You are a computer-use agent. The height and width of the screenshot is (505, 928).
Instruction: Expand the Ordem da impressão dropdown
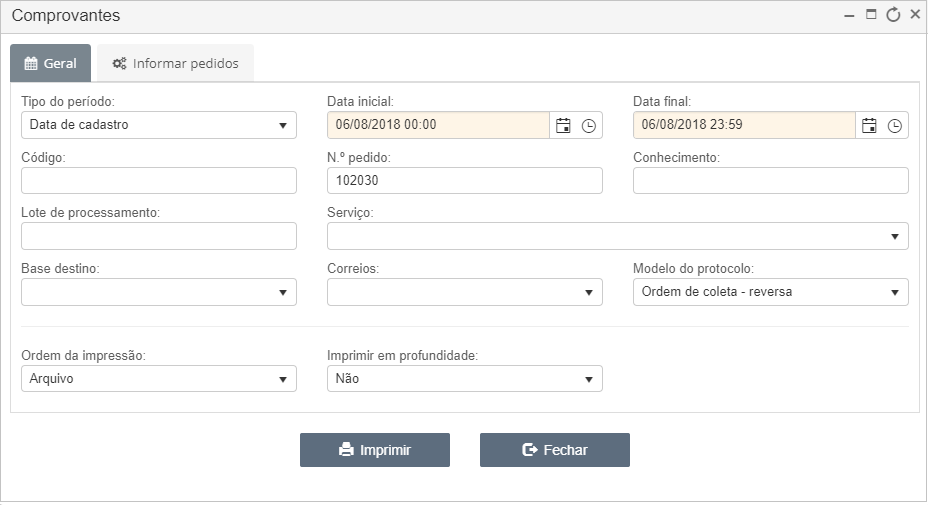[x=159, y=378]
